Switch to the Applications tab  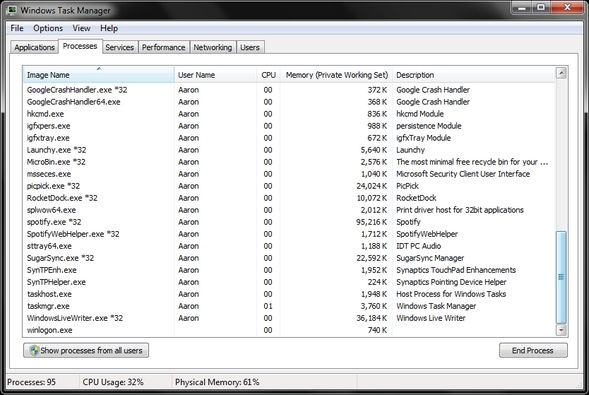tap(35, 47)
